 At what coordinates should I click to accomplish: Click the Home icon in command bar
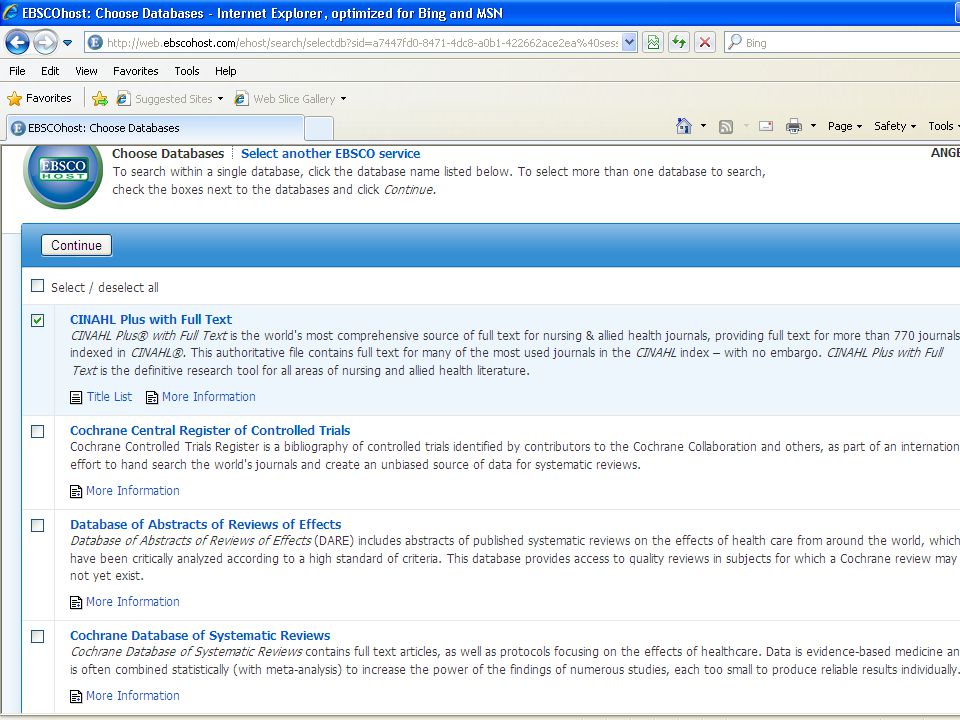pos(684,126)
